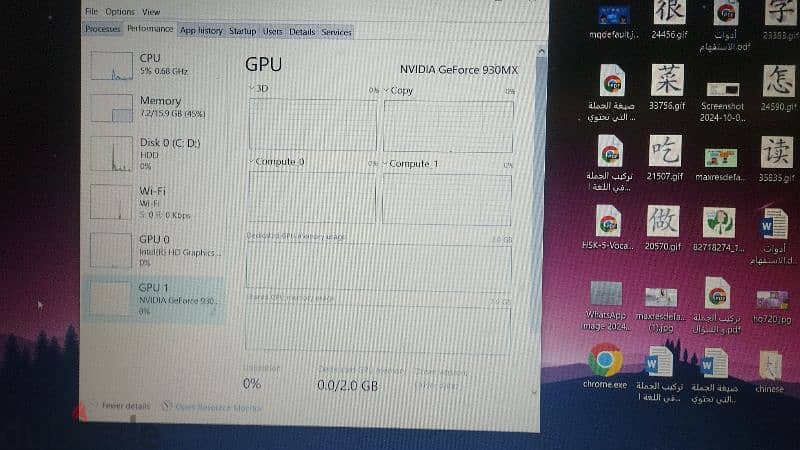This screenshot has width=800, height=450.
Task: Open 24456.gif on the desktop
Action: click(669, 19)
